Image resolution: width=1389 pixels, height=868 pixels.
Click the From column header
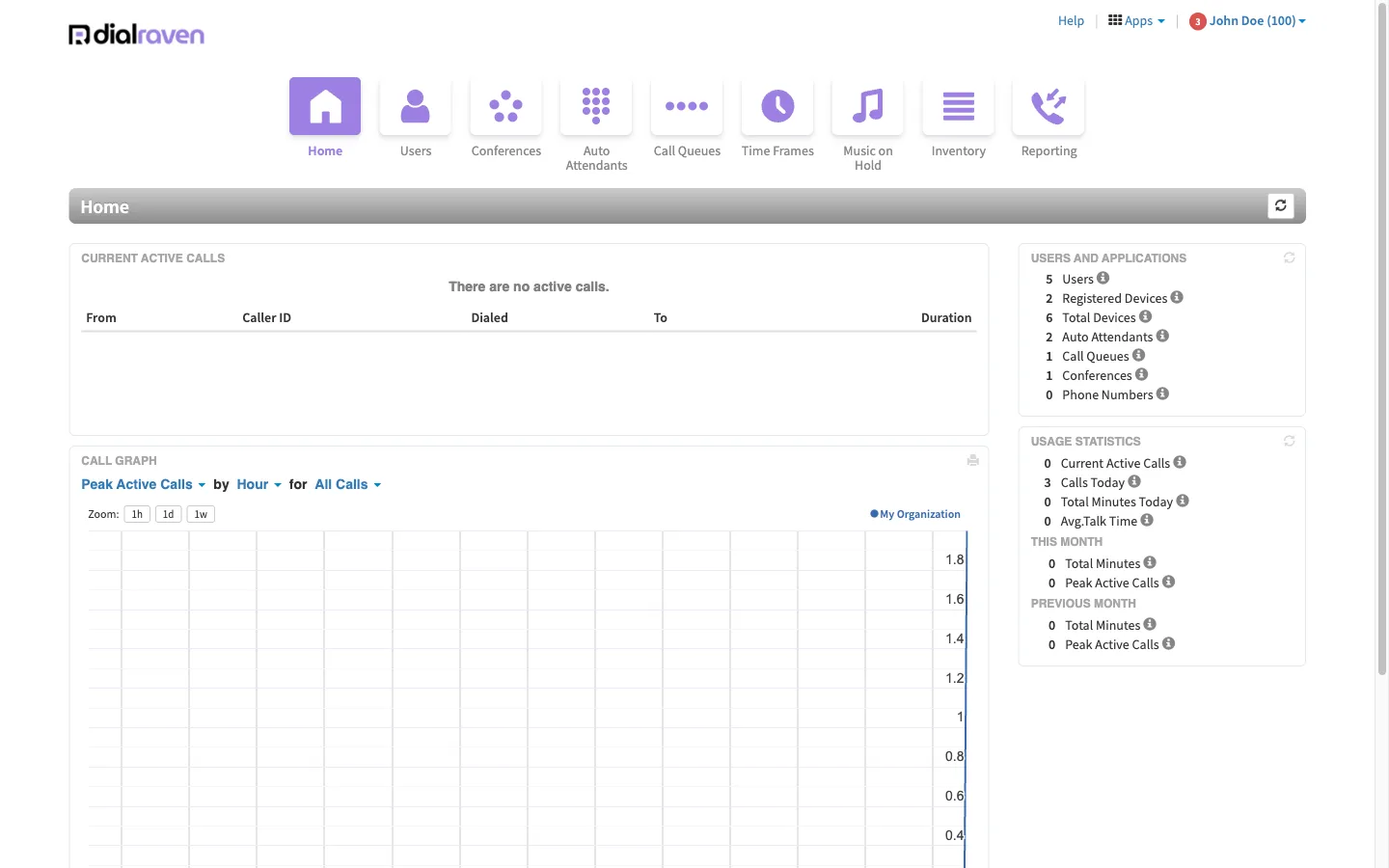point(101,317)
